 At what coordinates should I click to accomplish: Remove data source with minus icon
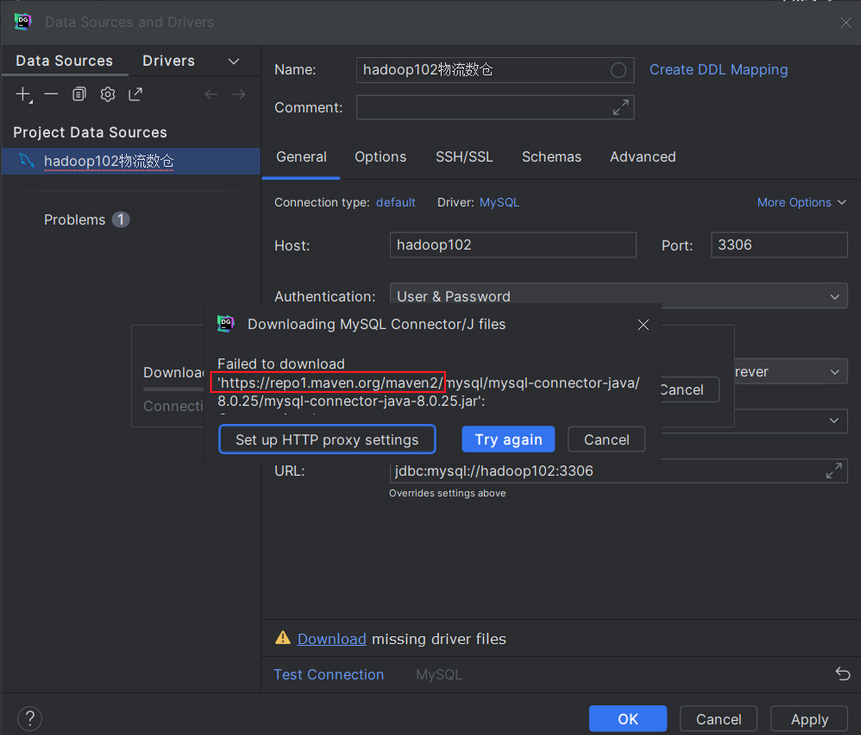[51, 94]
